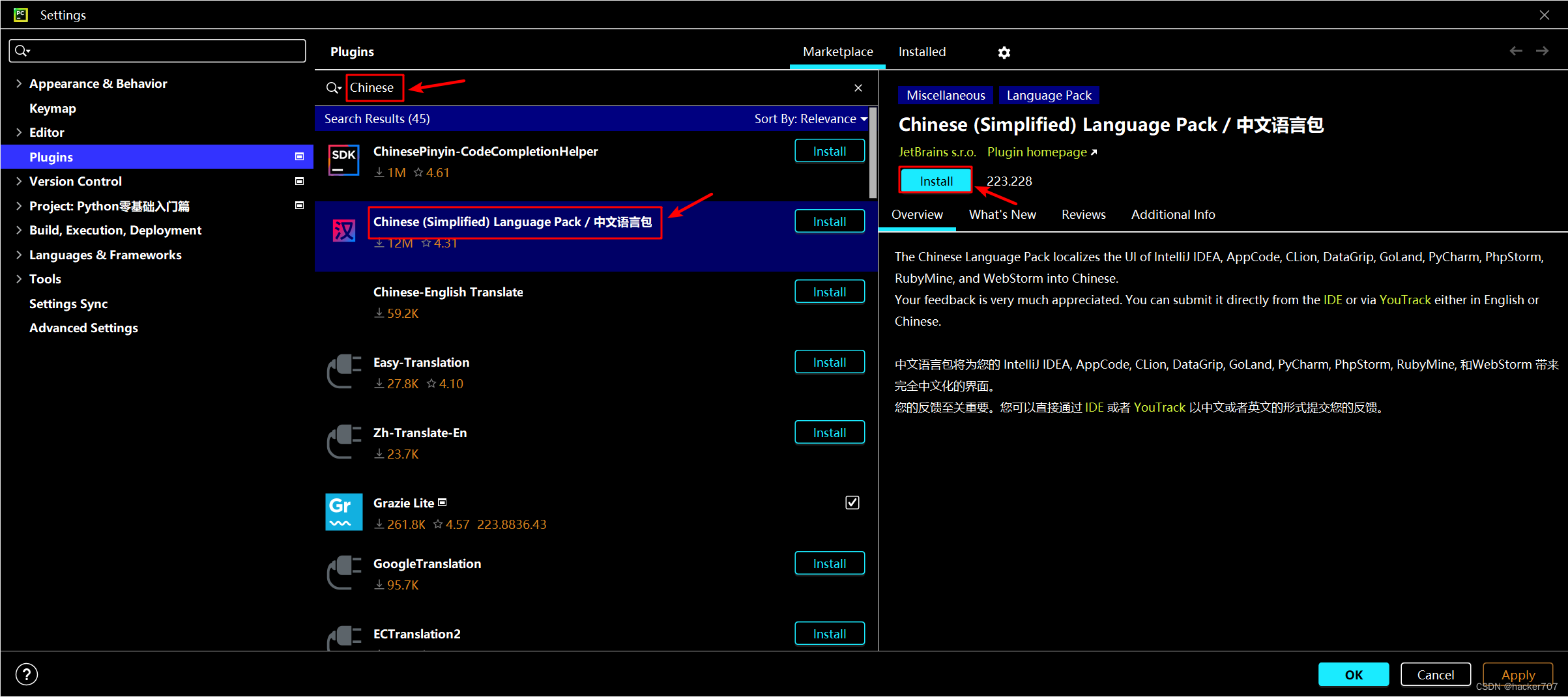The height and width of the screenshot is (697, 1568).
Task: Install ChinesePinyin-CodeCompletionHelper plugin
Action: 830,151
